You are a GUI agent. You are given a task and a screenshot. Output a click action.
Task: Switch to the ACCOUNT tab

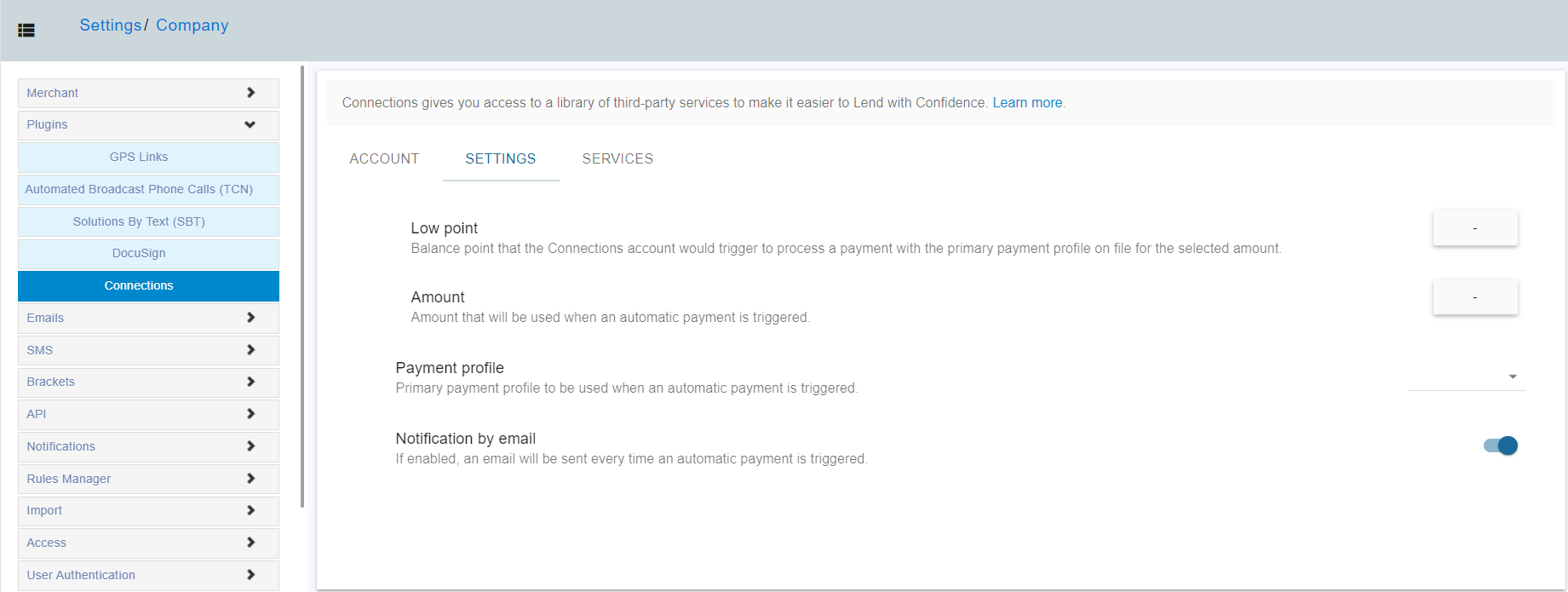[x=384, y=158]
